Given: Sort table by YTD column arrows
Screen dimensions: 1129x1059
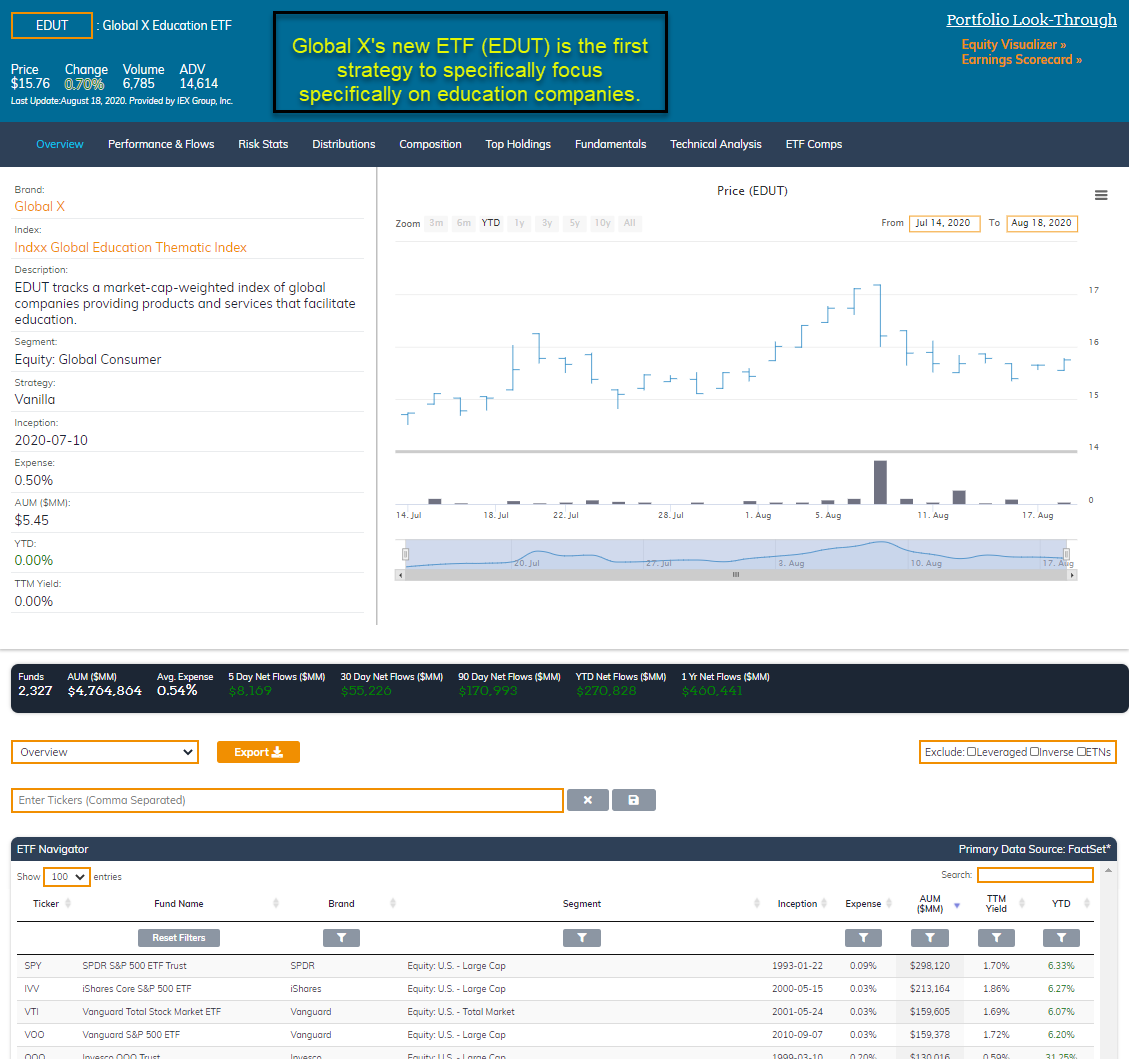Looking at the screenshot, I should (1087, 903).
